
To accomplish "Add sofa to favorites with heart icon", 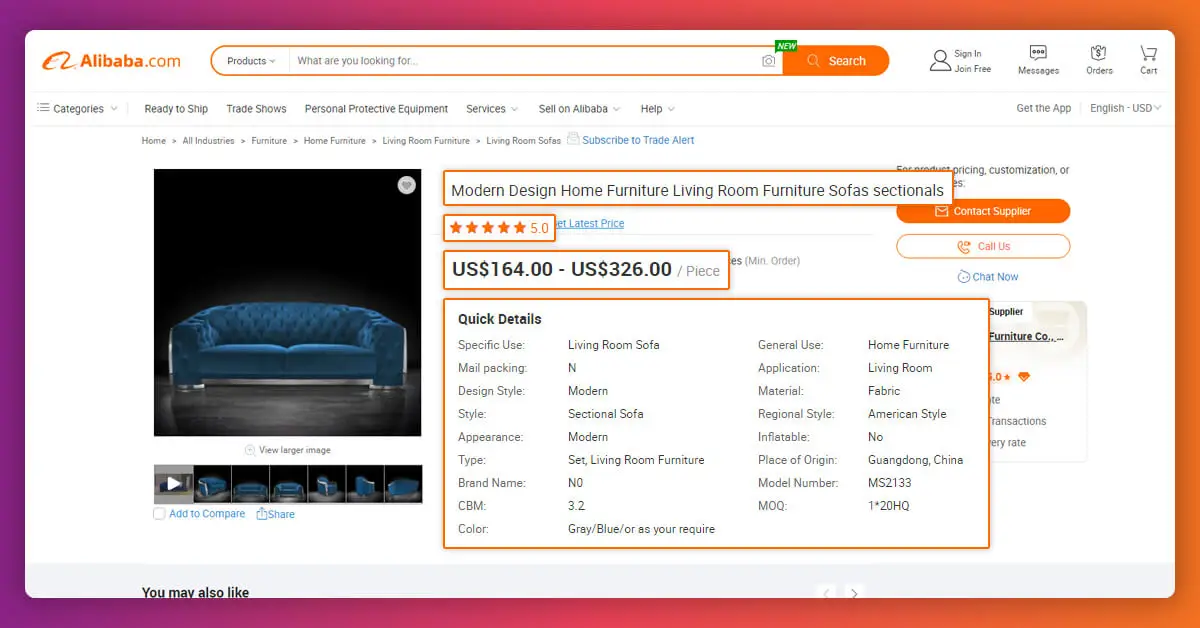I will click(x=406, y=185).
